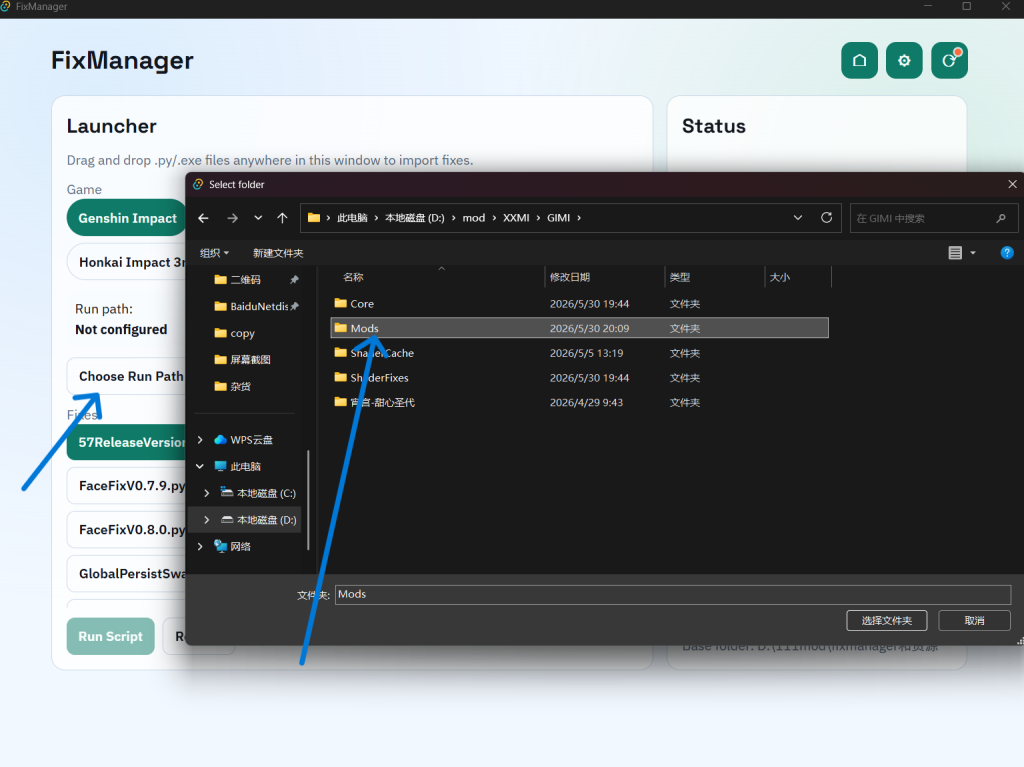The height and width of the screenshot is (767, 1024).
Task: Click the refresh icon with notification dot
Action: (949, 61)
